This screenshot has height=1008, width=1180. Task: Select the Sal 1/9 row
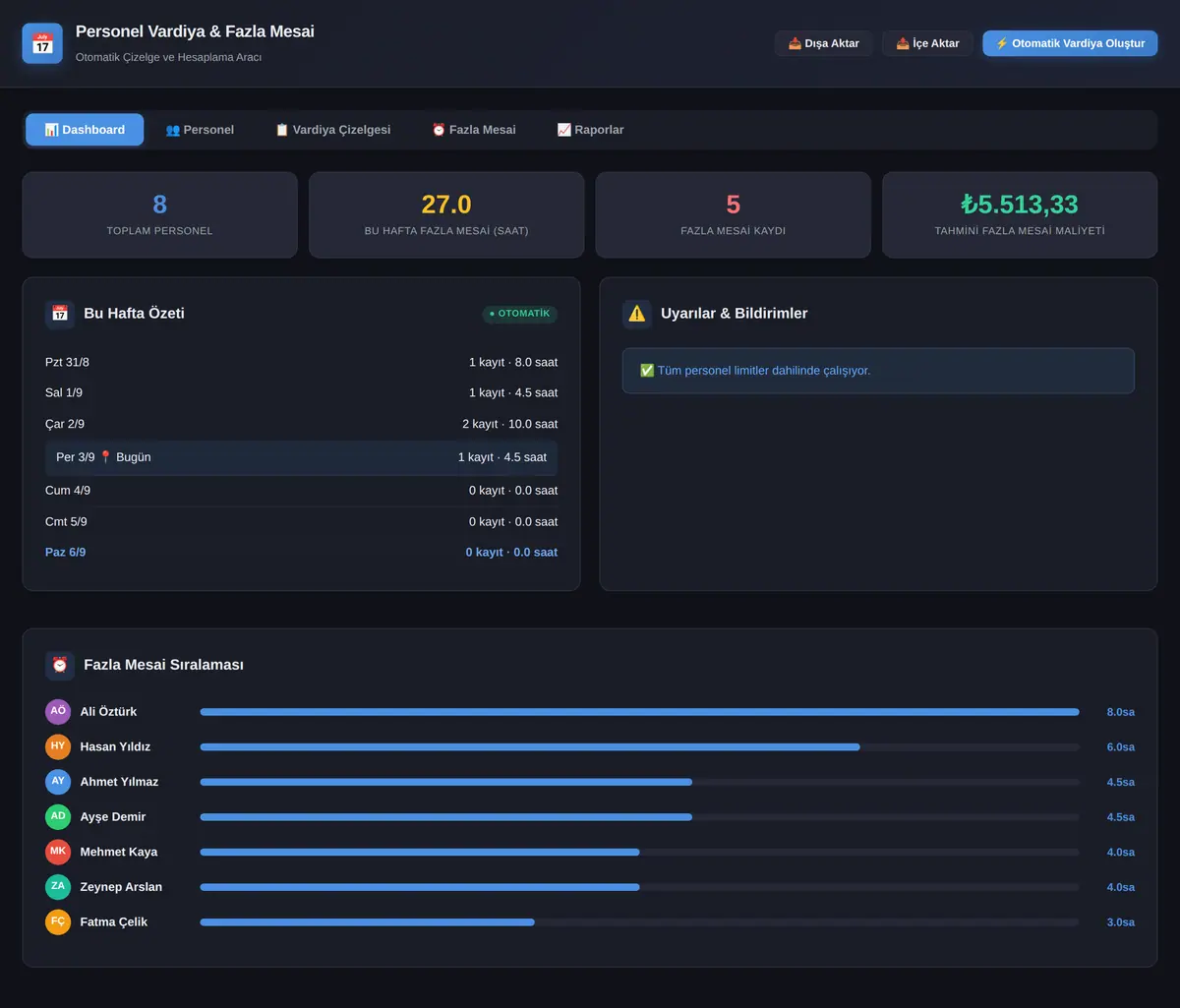click(x=301, y=392)
